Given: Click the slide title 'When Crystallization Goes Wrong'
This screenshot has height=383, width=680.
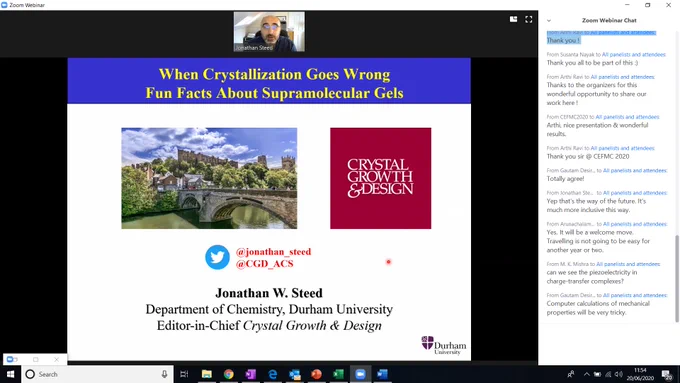Looking at the screenshot, I should [274, 74].
